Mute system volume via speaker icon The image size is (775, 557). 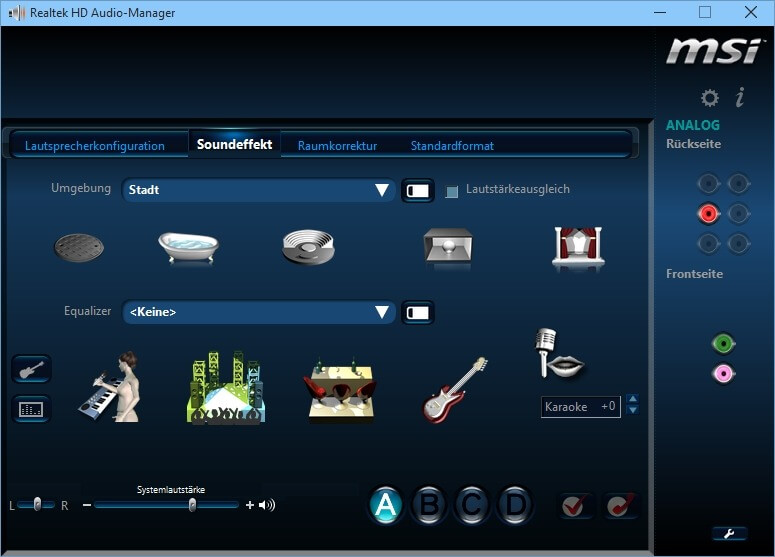(267, 505)
